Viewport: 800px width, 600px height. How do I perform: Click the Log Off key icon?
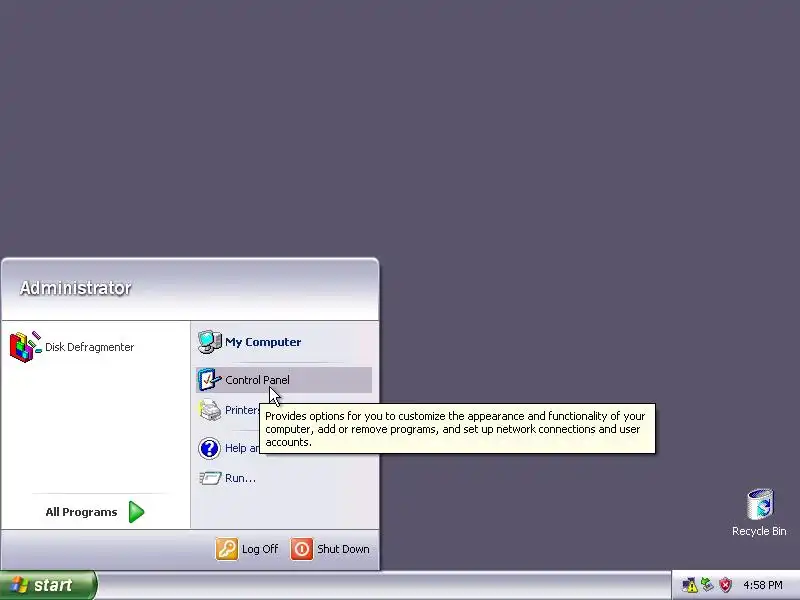tap(227, 549)
